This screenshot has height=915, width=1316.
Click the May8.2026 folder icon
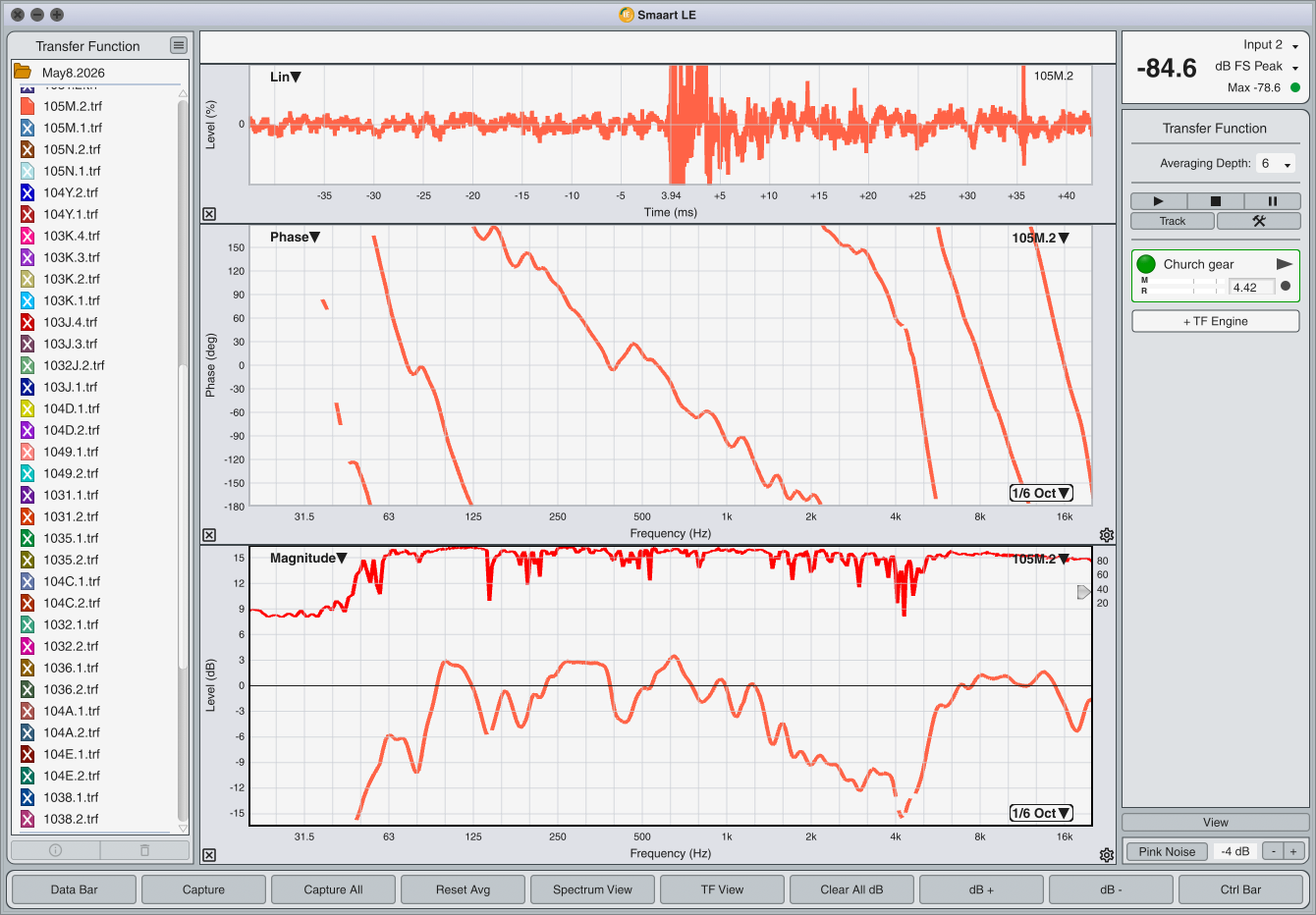(x=23, y=72)
